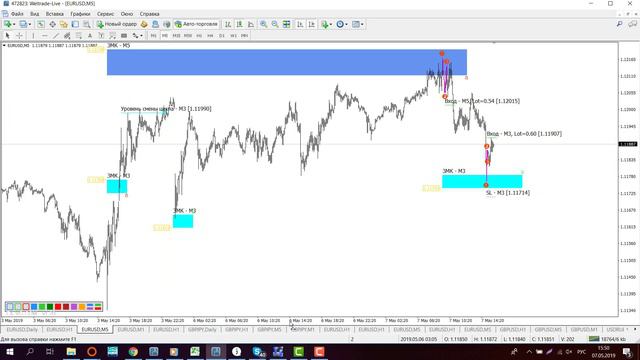Toggle chart shift from right edge
The image size is (640, 360).
(311, 24)
